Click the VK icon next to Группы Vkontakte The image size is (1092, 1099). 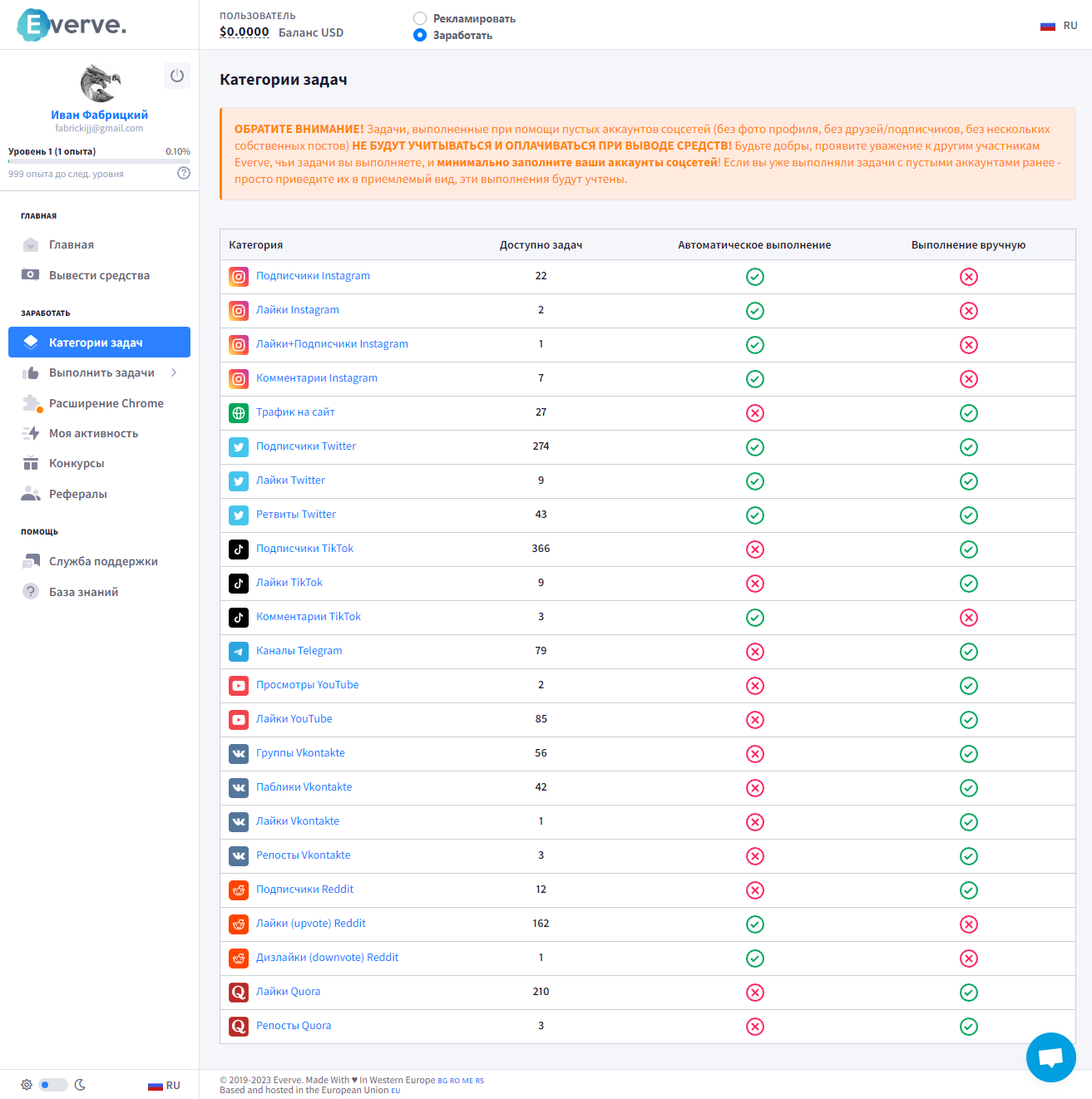tap(239, 754)
